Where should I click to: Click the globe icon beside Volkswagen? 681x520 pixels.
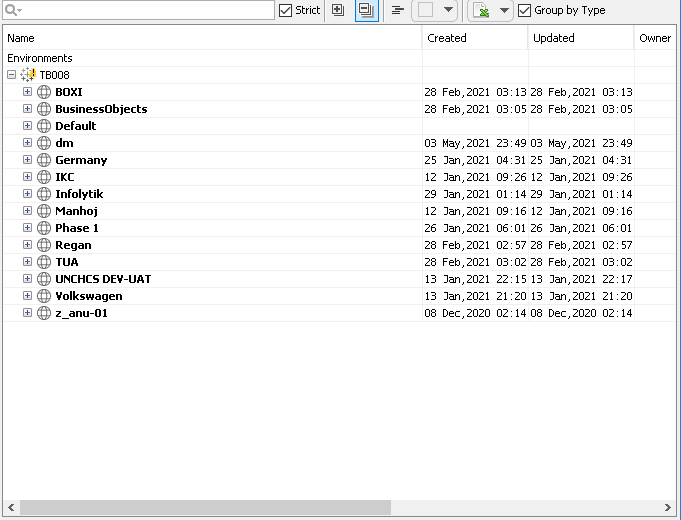click(44, 296)
